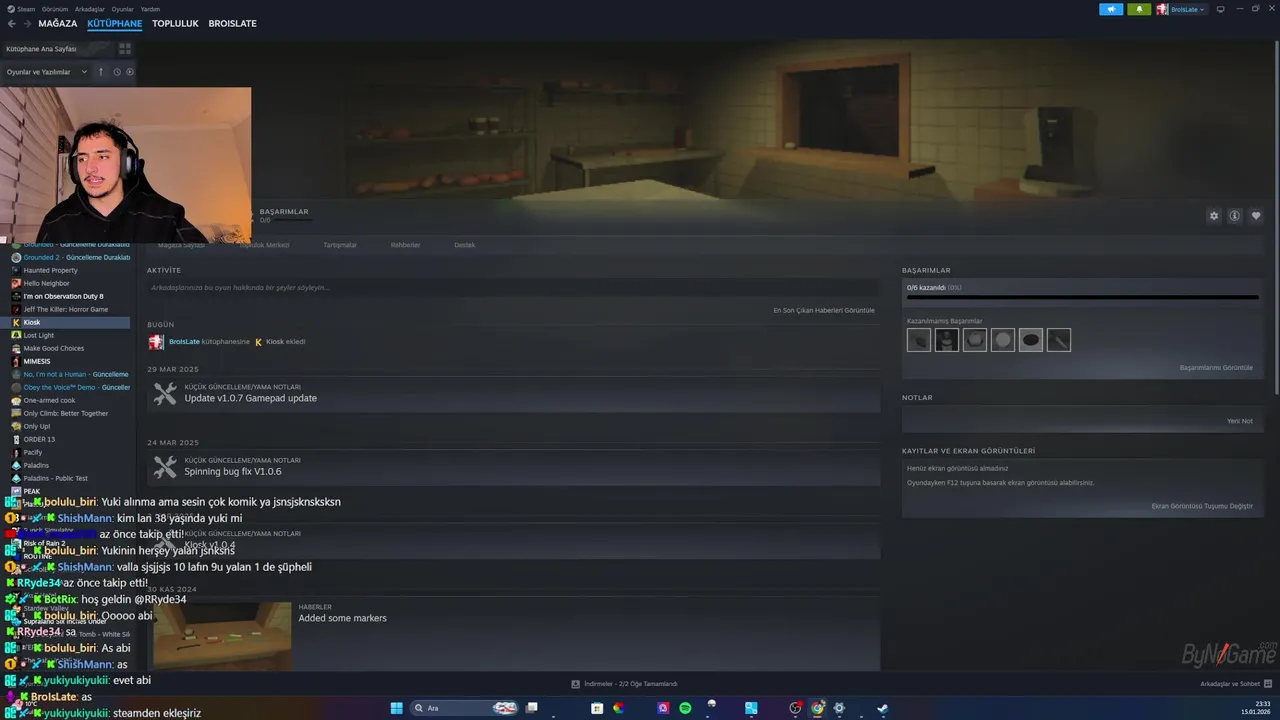Click the clock recent filter icon

pyautogui.click(x=117, y=72)
